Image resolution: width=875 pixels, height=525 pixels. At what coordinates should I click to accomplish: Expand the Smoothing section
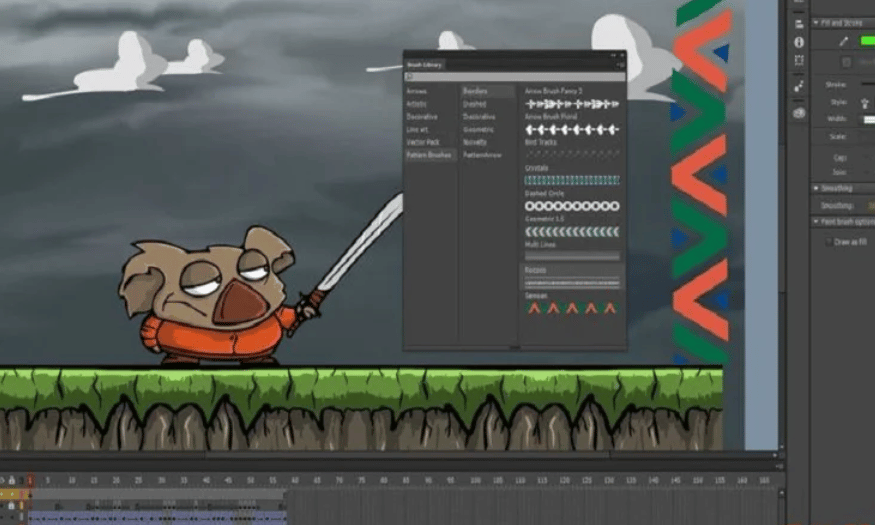[x=816, y=188]
